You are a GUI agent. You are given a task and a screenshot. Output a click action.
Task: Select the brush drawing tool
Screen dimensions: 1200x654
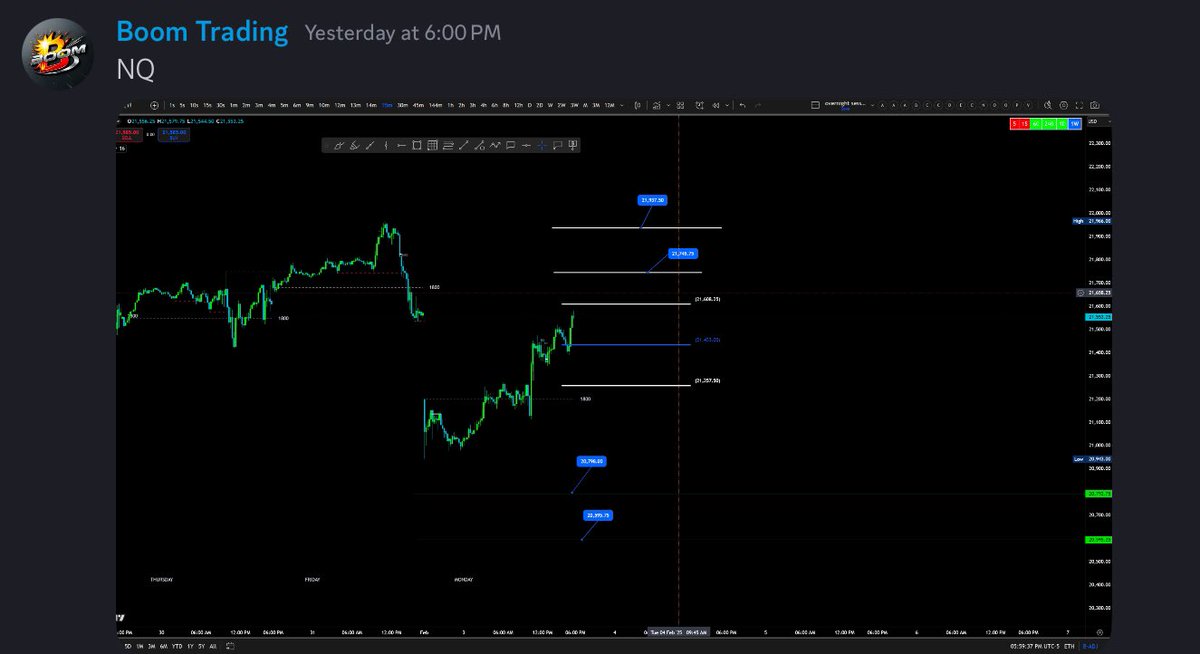point(339,145)
